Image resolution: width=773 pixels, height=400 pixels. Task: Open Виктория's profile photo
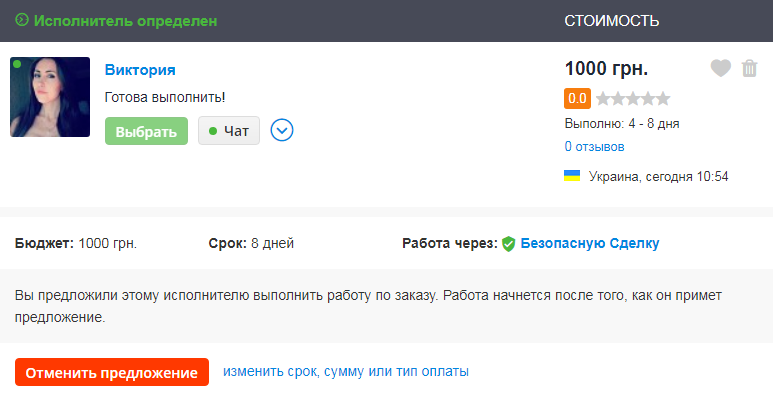point(50,97)
